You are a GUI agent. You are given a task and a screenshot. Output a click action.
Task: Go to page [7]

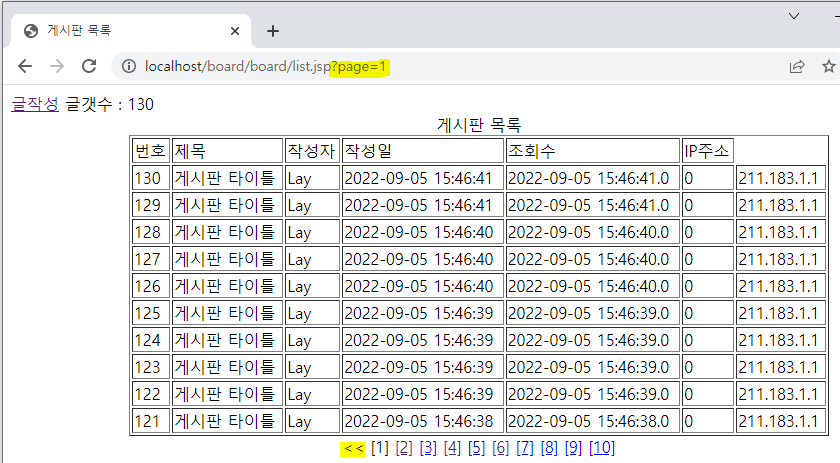[x=524, y=448]
